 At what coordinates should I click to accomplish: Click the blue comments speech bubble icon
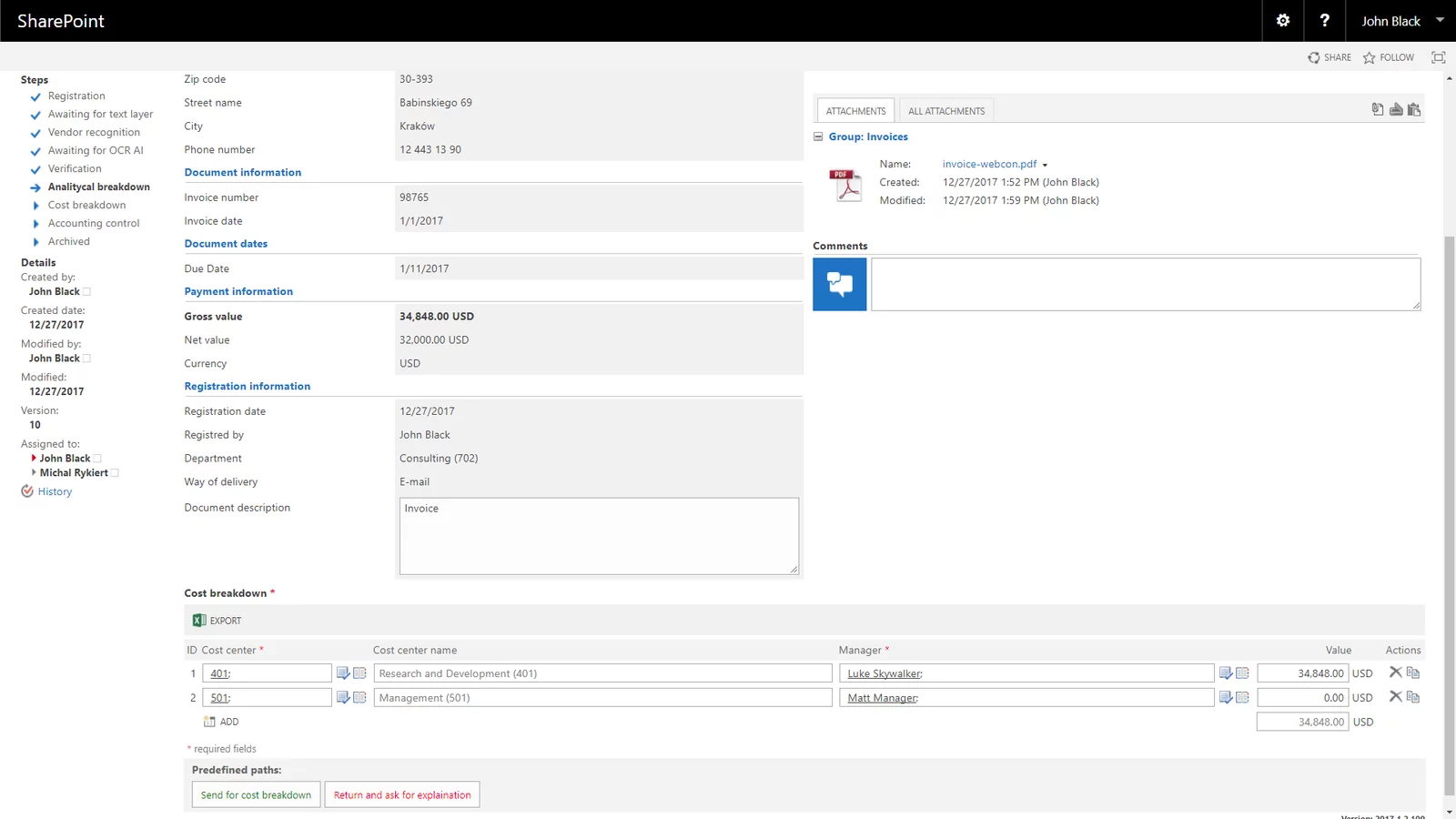pyautogui.click(x=840, y=284)
